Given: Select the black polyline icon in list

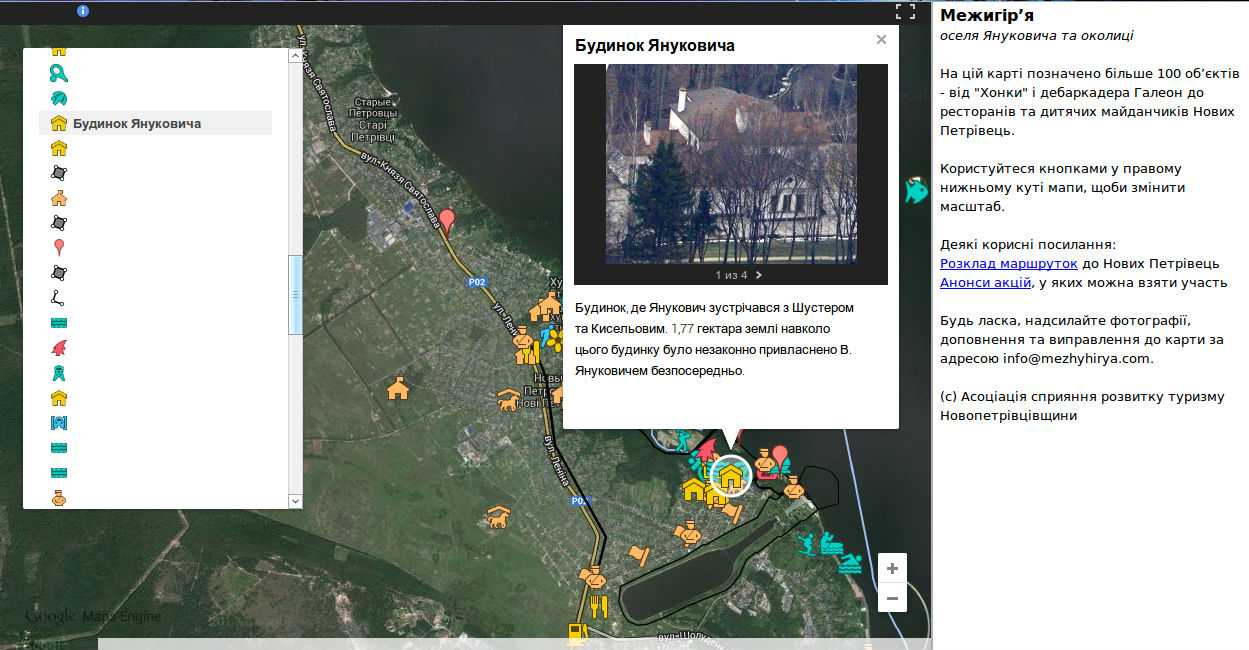Looking at the screenshot, I should 59,298.
